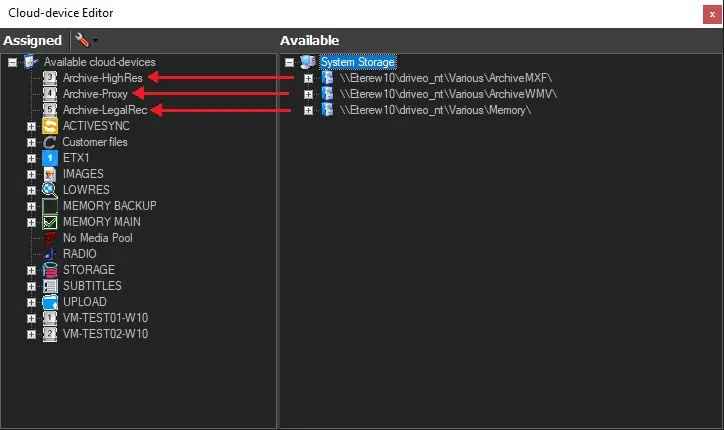Expand the ETX1 tree node
724x430 pixels.
pyautogui.click(x=31, y=158)
